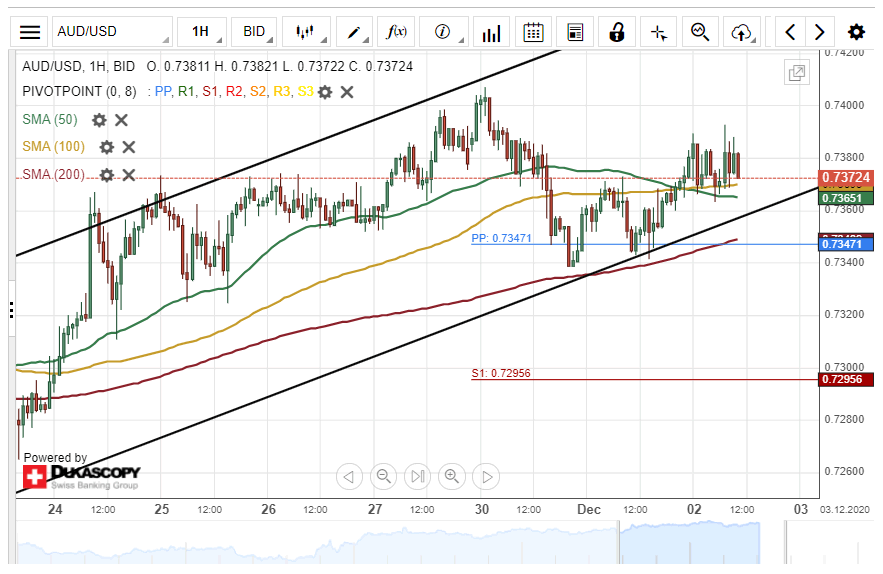Click the zoom in button below chart
This screenshot has height=574, width=883.
(452, 476)
